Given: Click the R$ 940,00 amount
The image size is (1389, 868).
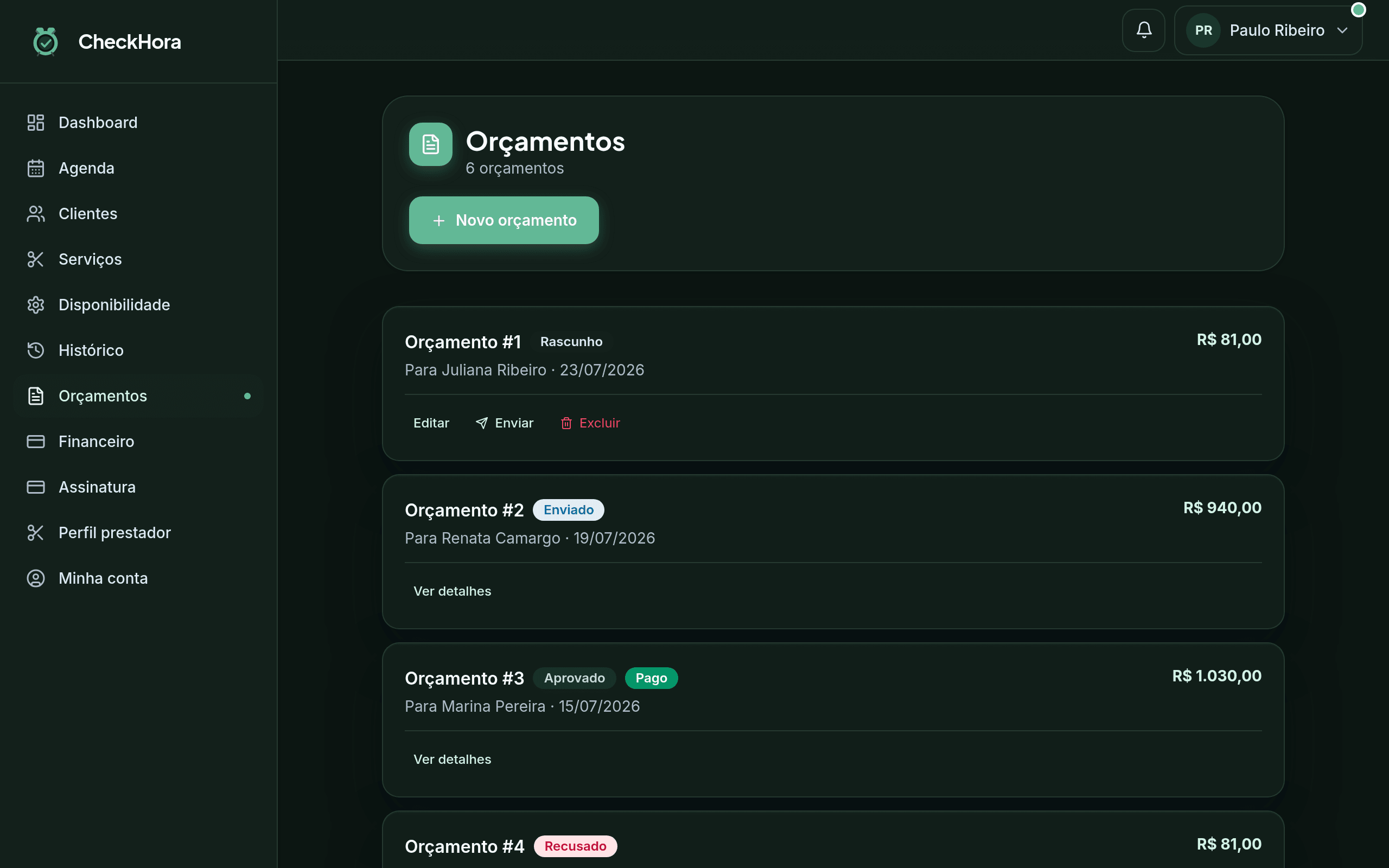Looking at the screenshot, I should (x=1222, y=507).
